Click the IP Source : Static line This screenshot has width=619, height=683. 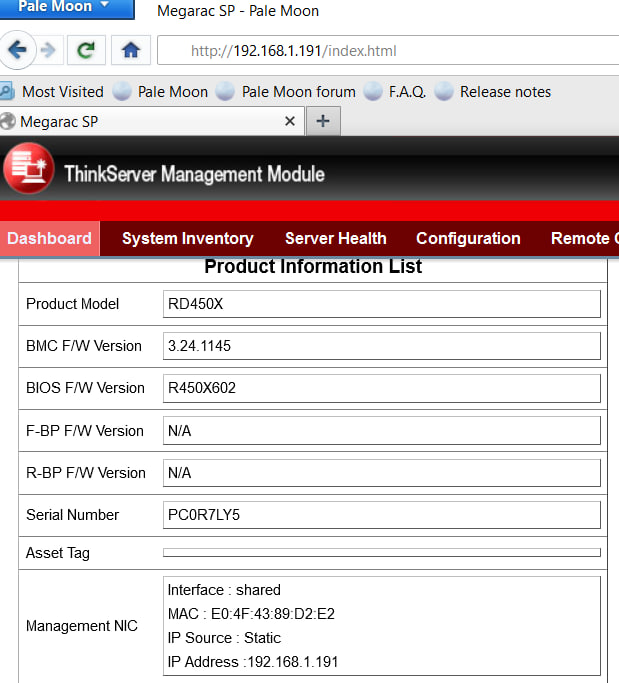click(224, 638)
